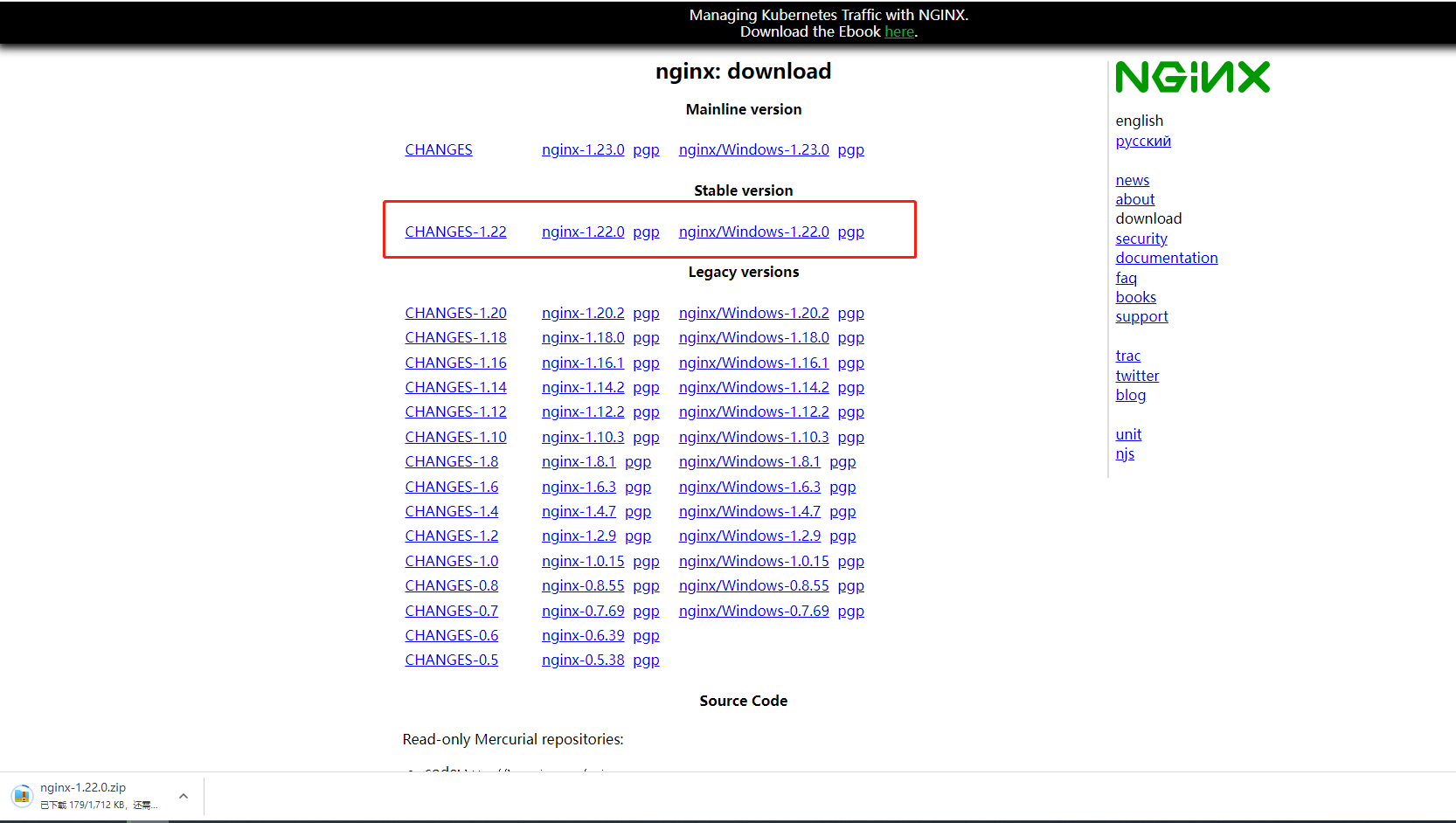Download nginx-1.4.7 source

579,511
